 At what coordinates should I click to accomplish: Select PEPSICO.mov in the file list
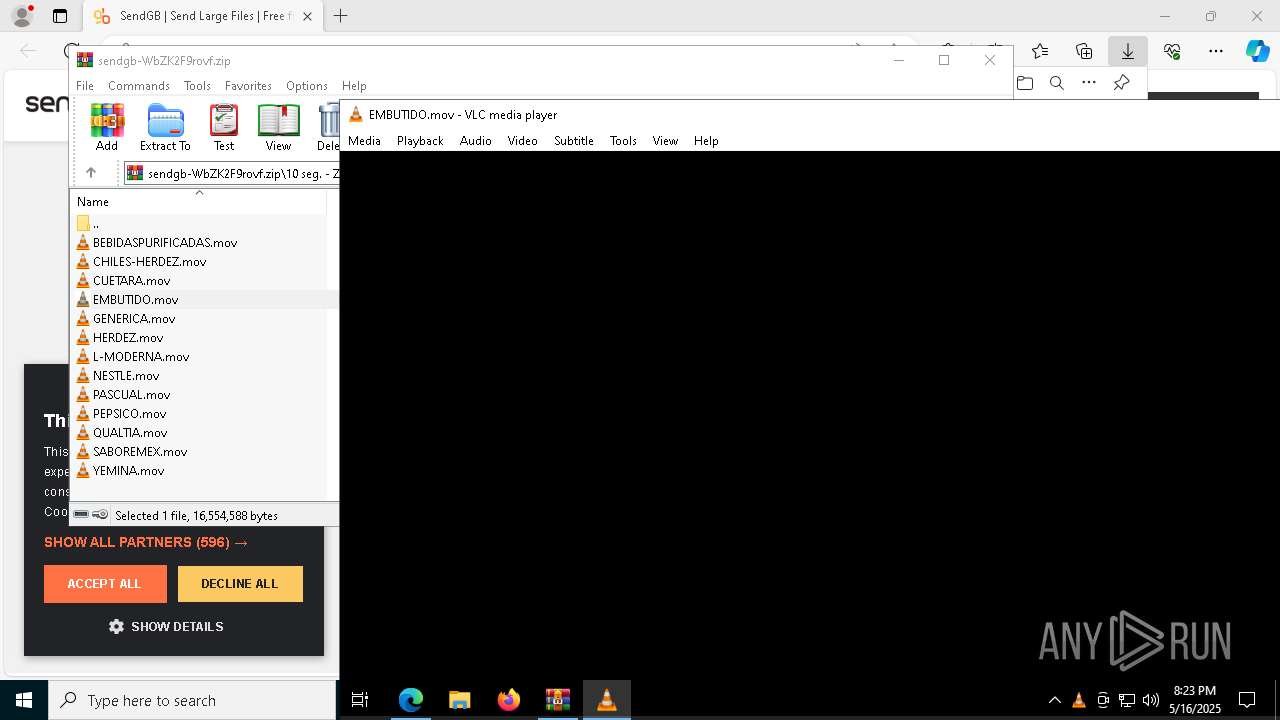pyautogui.click(x=129, y=414)
